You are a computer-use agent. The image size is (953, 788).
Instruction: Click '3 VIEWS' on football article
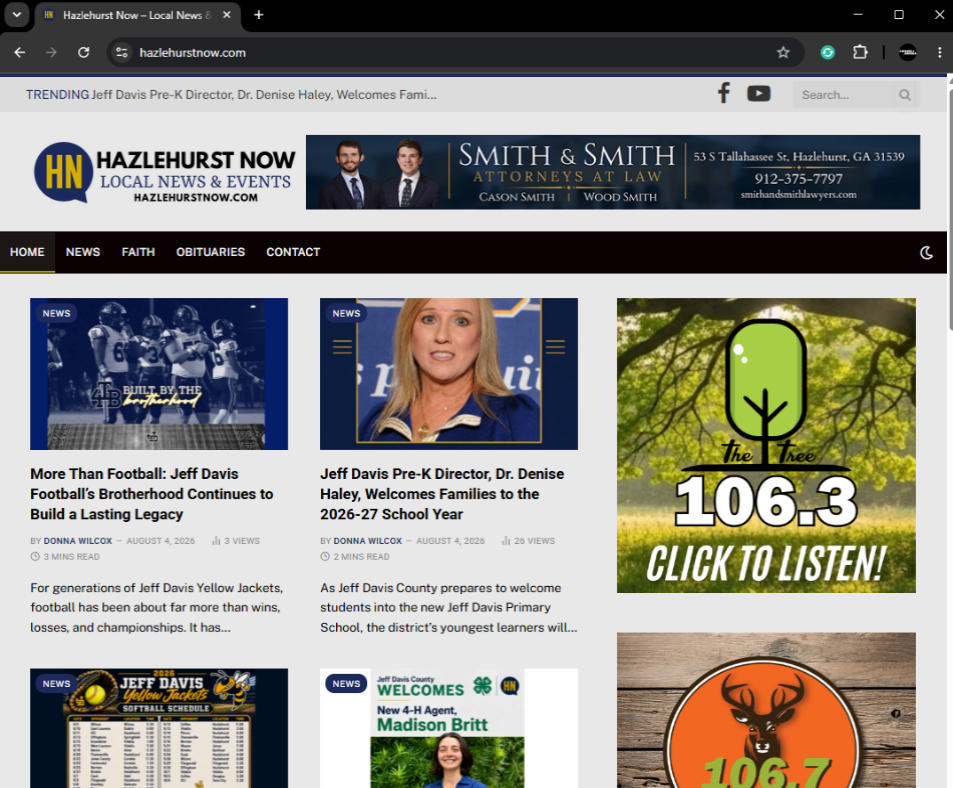[x=236, y=541]
